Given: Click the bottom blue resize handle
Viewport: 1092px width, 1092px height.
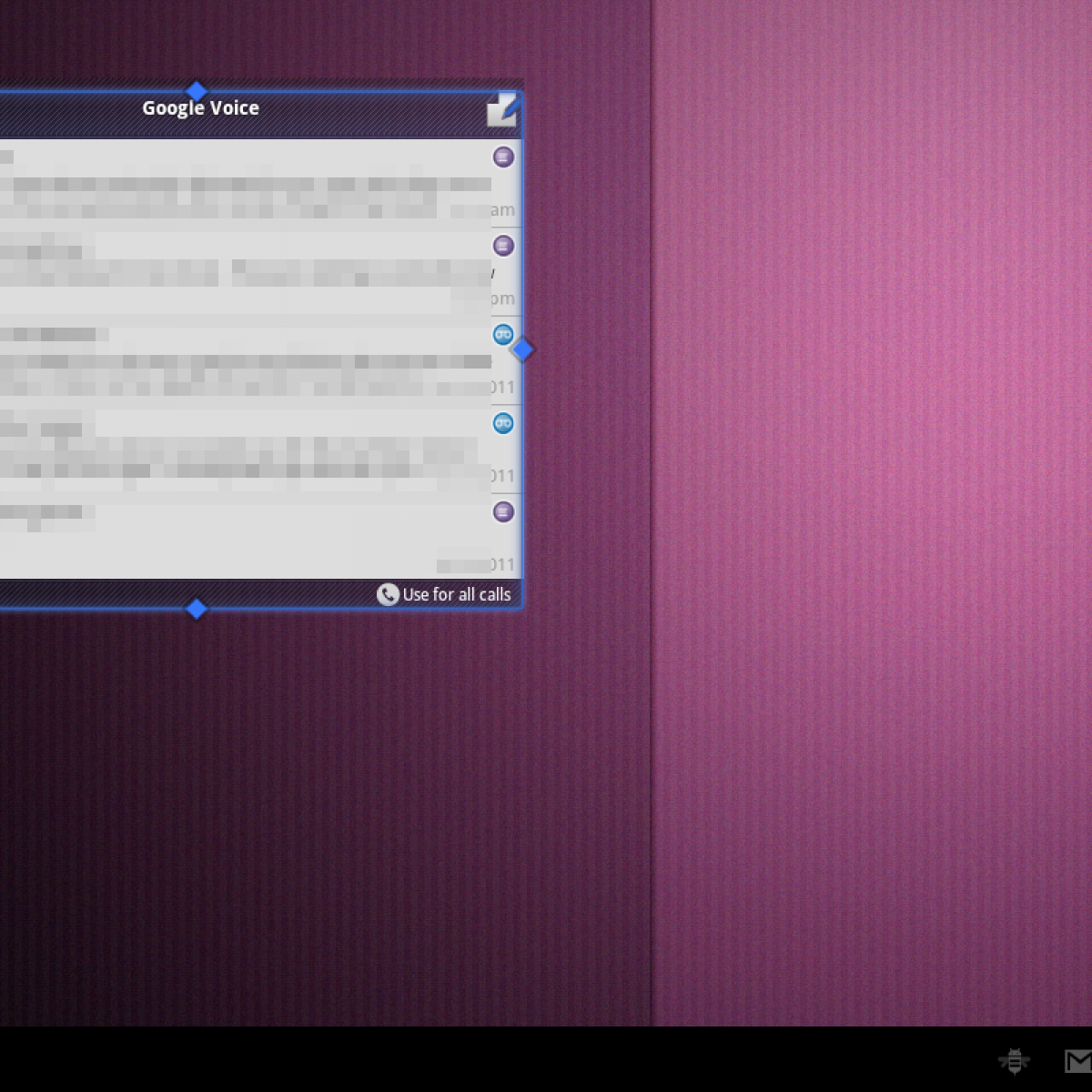Looking at the screenshot, I should click(x=197, y=609).
